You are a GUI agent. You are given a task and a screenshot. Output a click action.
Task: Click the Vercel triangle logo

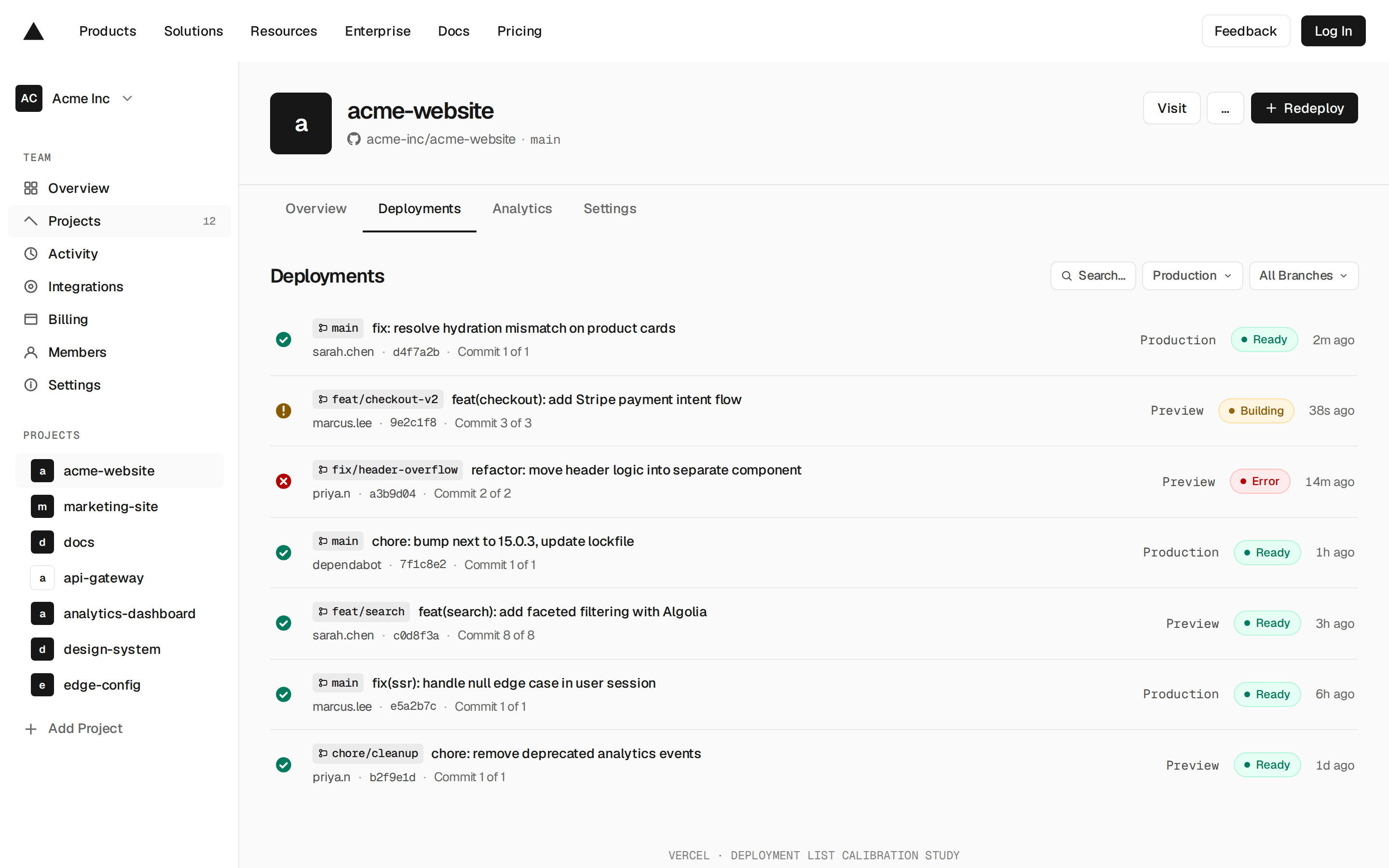[x=33, y=31]
